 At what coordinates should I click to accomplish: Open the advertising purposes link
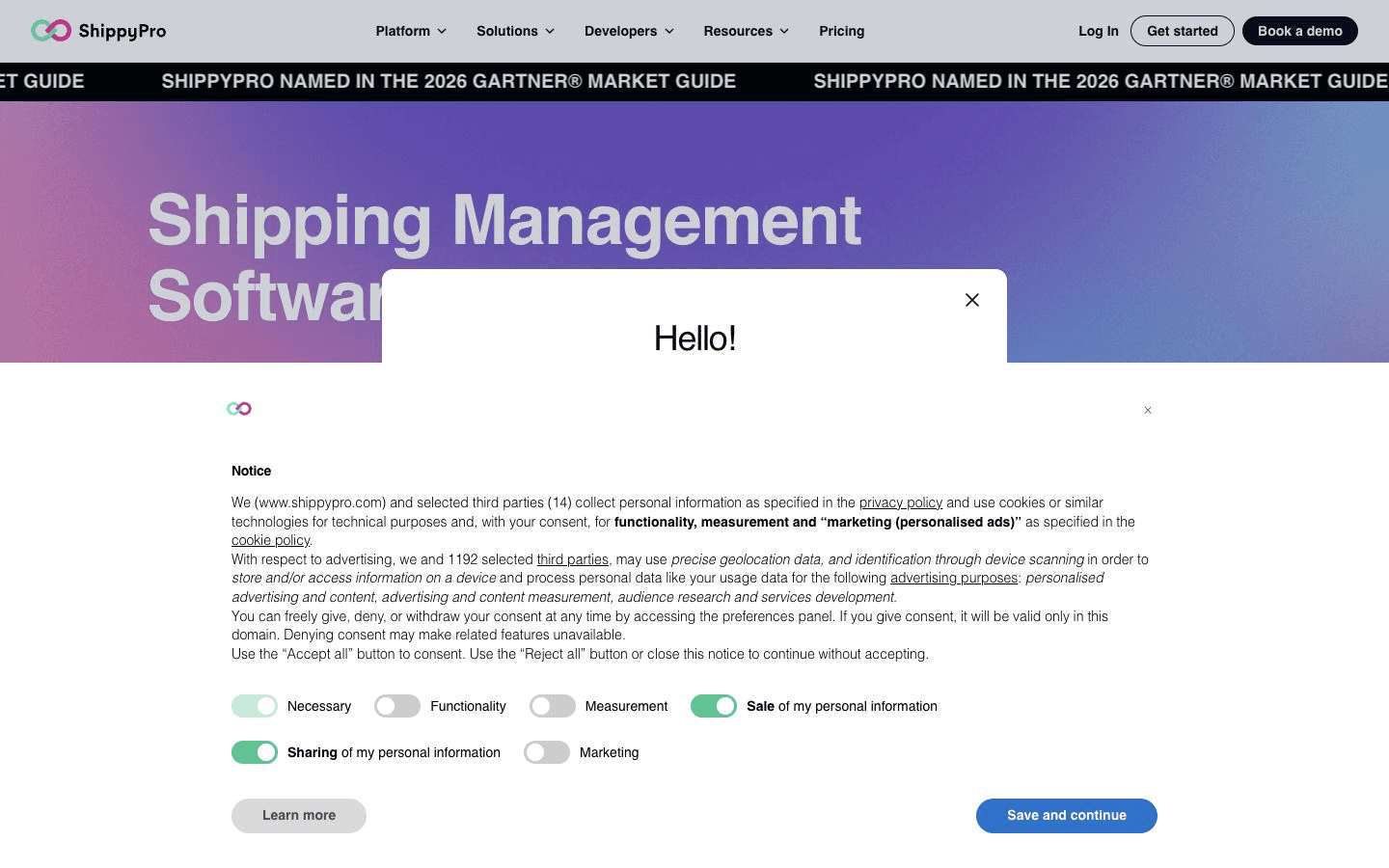(954, 578)
